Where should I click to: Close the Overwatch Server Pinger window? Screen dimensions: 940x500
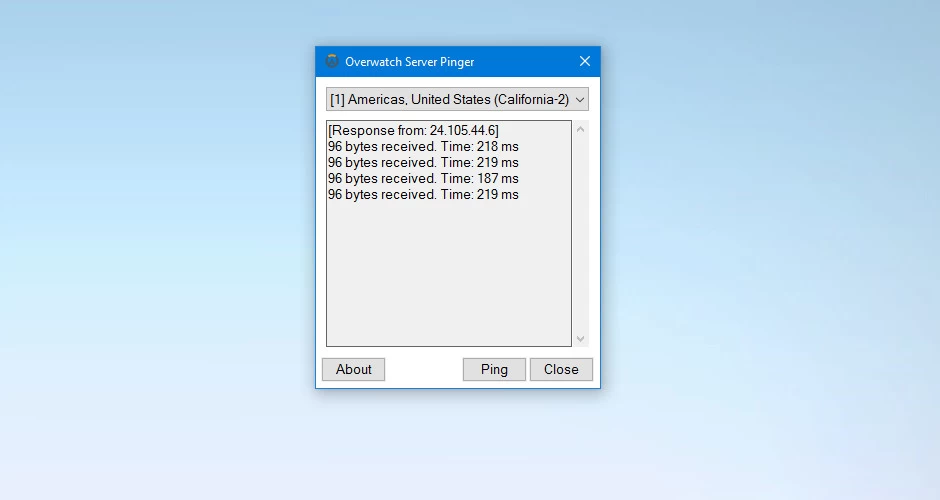585,61
